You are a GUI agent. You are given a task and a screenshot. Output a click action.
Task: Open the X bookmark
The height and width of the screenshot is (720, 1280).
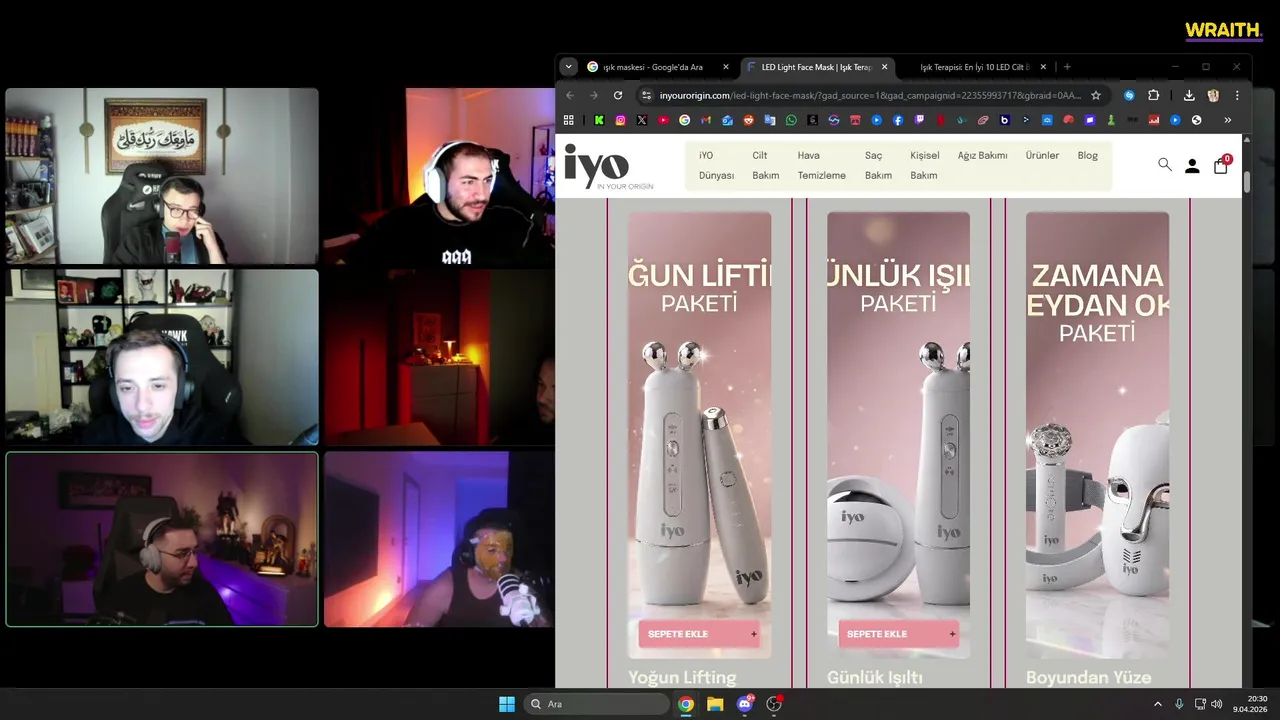click(642, 120)
